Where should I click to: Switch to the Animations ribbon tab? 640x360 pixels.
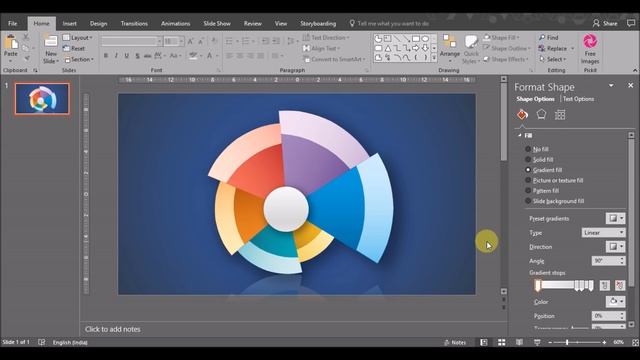click(175, 23)
